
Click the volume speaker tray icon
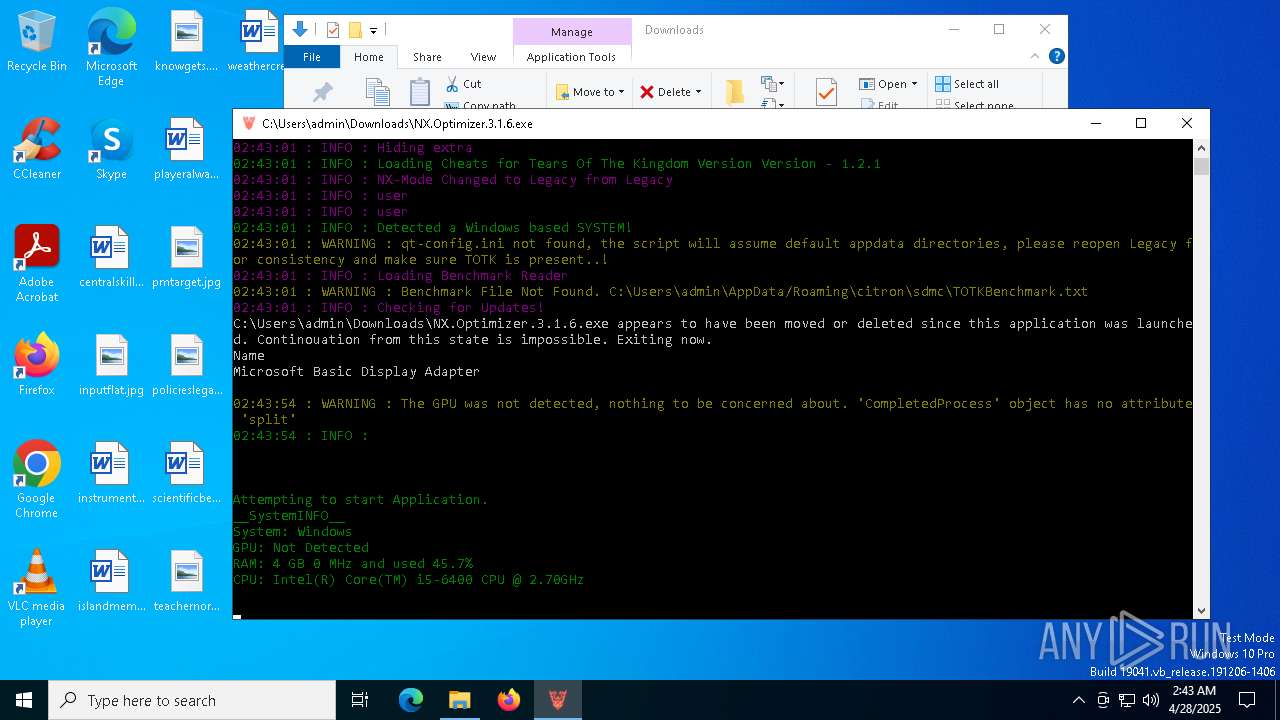click(x=1151, y=700)
